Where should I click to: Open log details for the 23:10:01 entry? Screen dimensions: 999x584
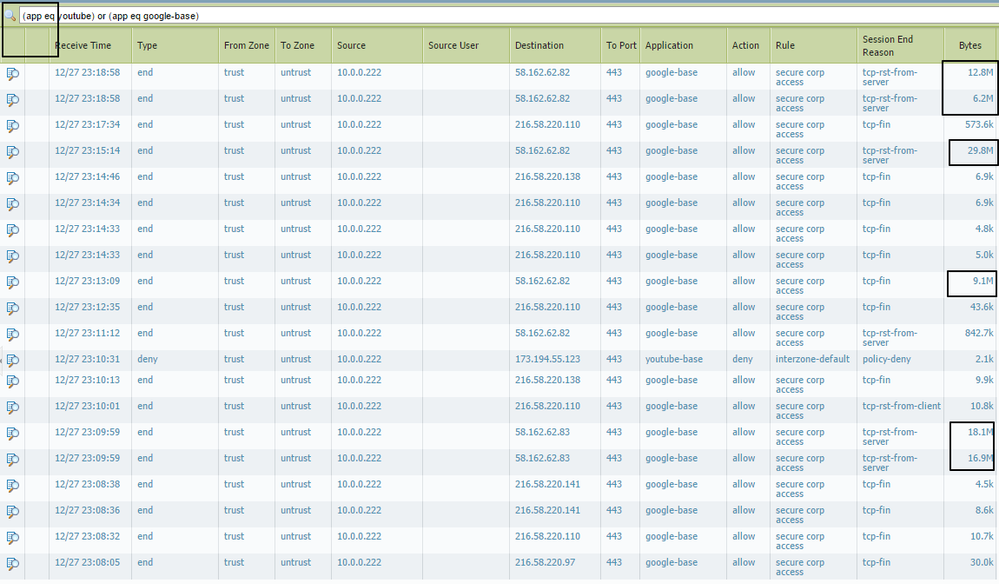click(x=13, y=406)
